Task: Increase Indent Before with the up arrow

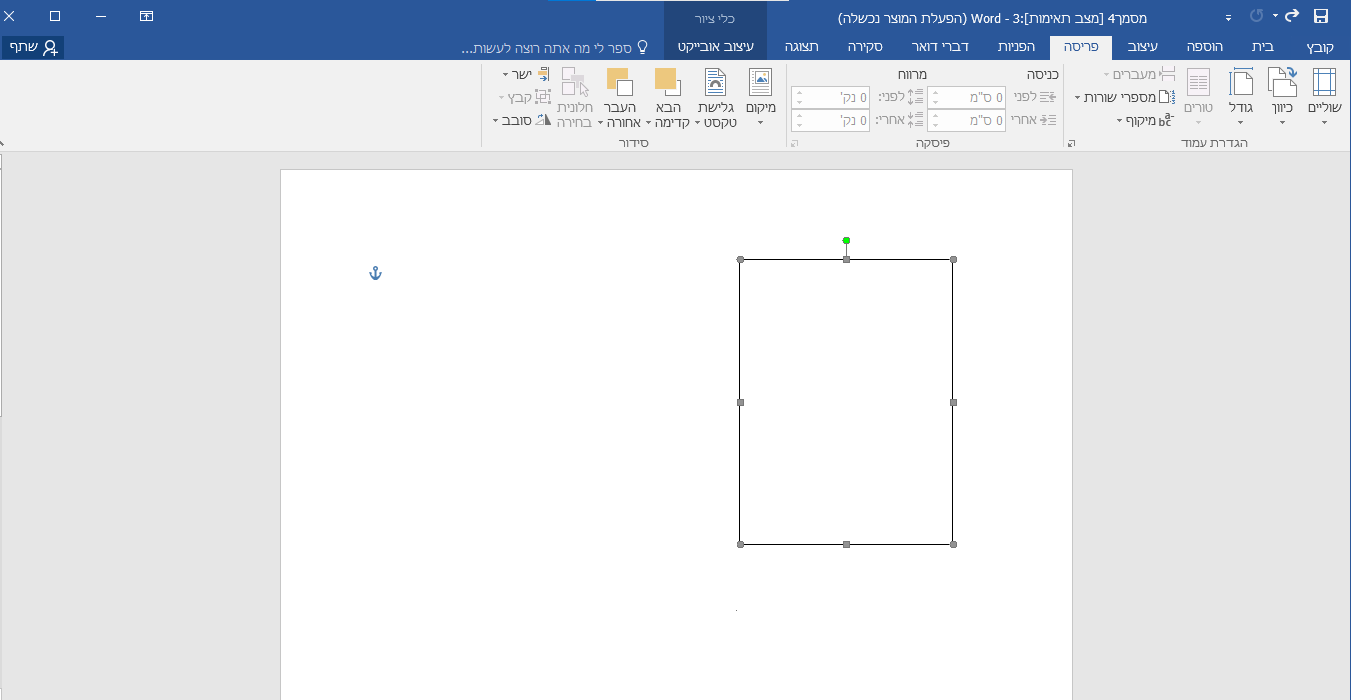Action: (x=934, y=92)
